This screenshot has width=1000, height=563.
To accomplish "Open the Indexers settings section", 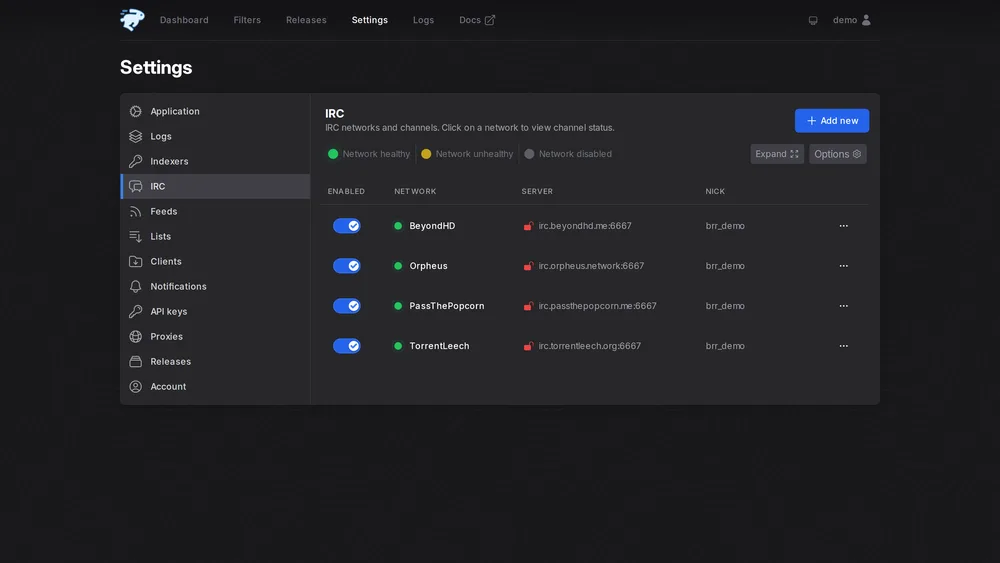I will (x=215, y=161).
